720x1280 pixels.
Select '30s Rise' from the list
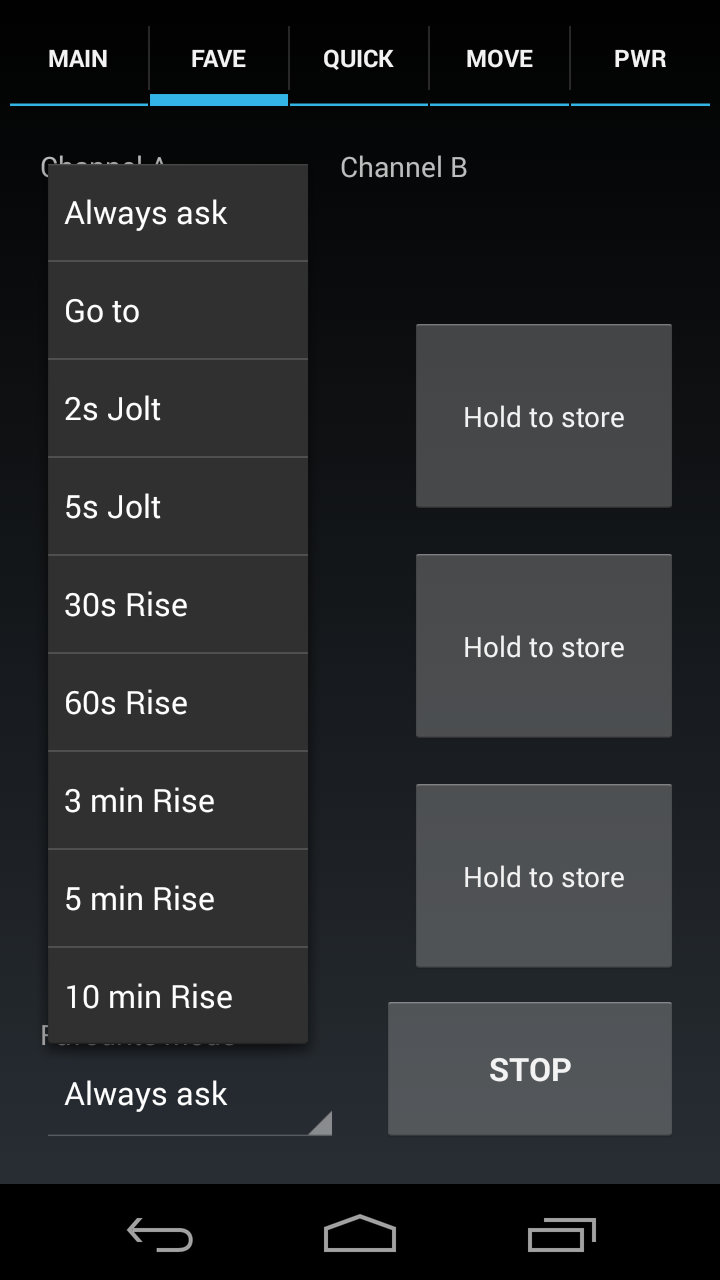point(178,605)
